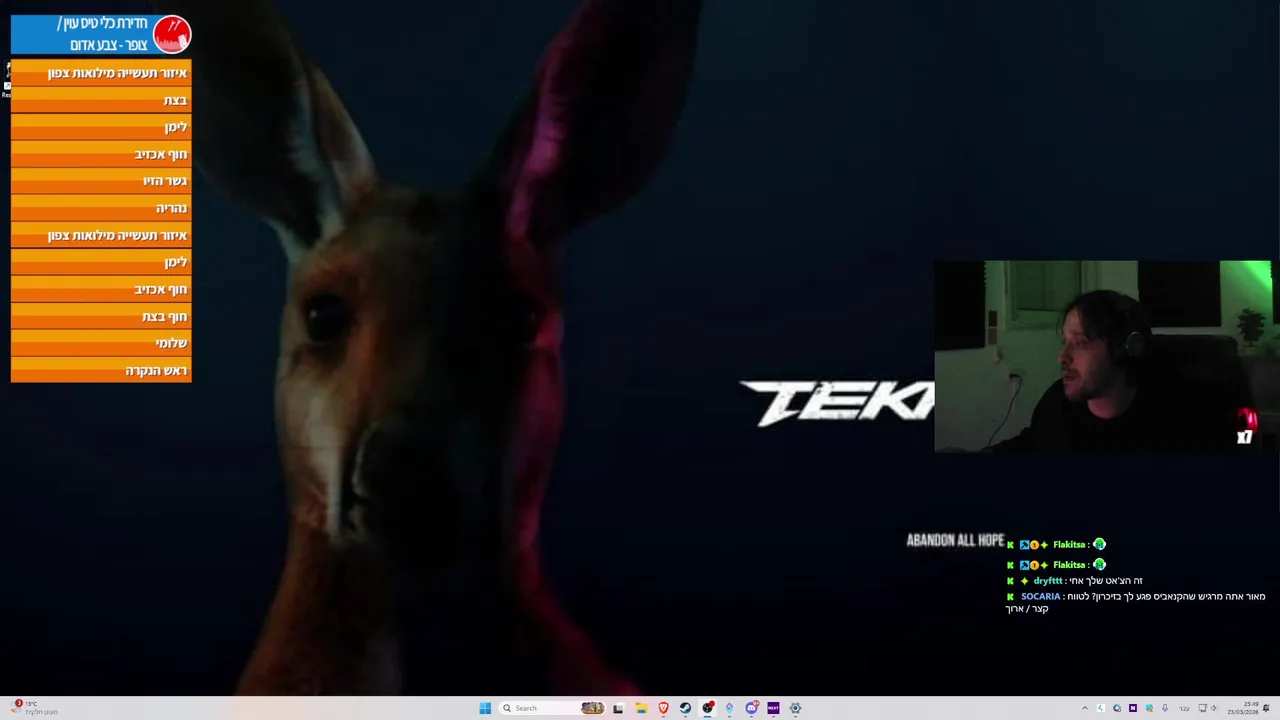The height and width of the screenshot is (720, 1280).
Task: Click the dryfttt chat username
Action: coord(1047,581)
